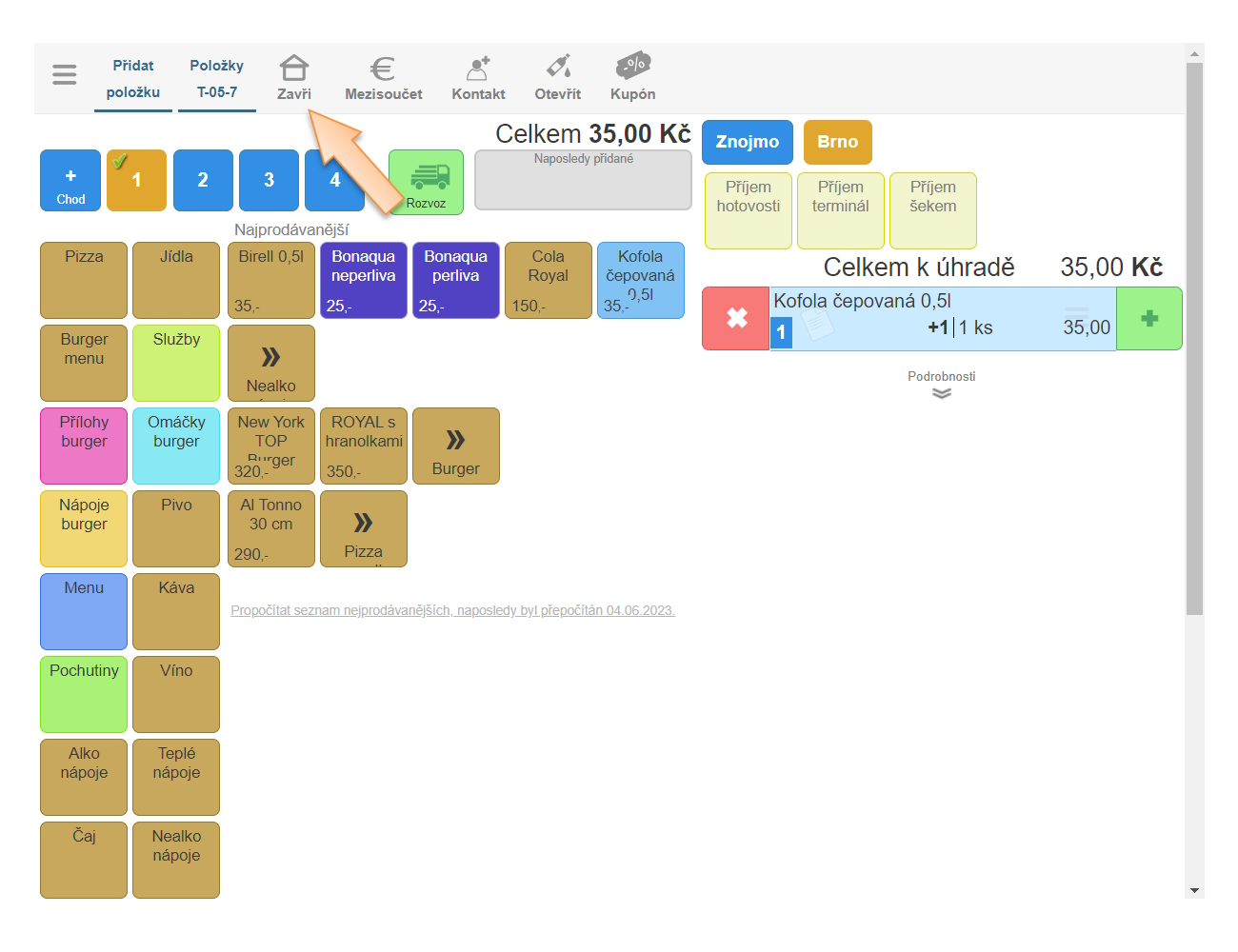1238x952 pixels.
Task: Click the Propočítat seznam nejprodávanějších link
Action: [452, 610]
